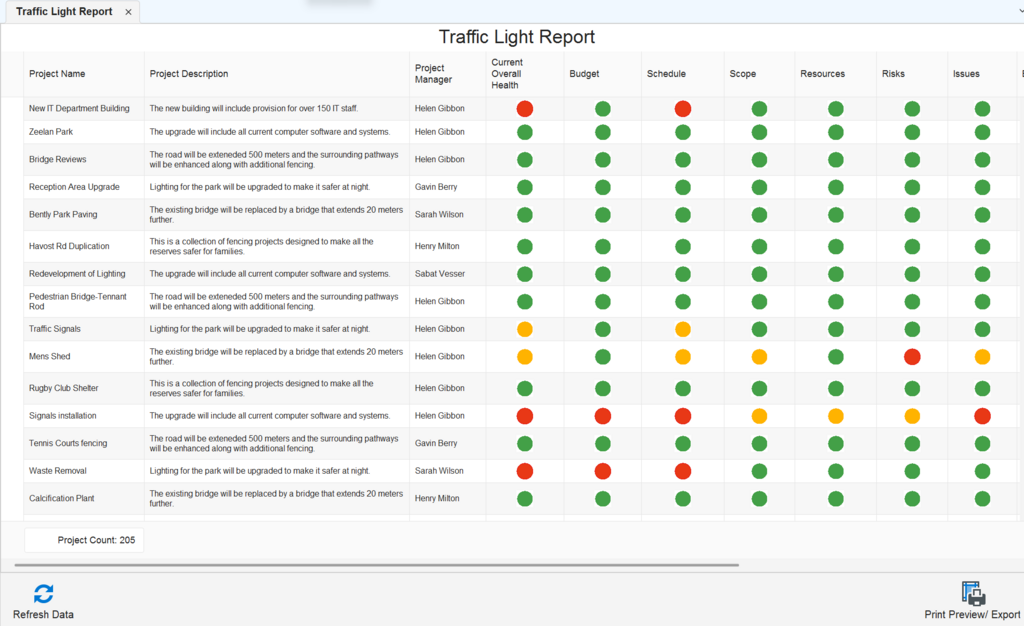Select the Traffic Light Report tab

pos(64,12)
